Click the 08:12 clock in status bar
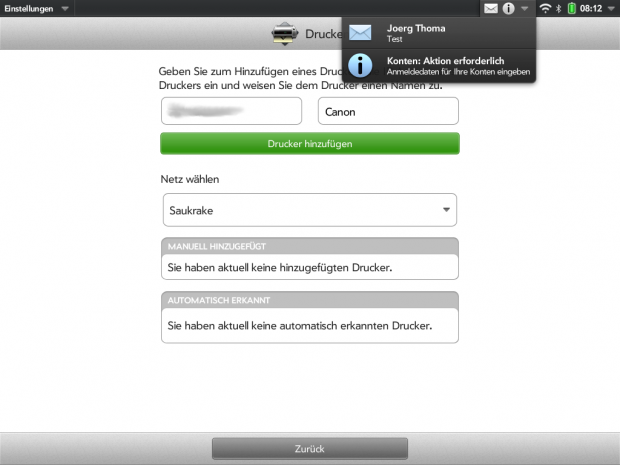The image size is (620, 465). click(x=591, y=8)
